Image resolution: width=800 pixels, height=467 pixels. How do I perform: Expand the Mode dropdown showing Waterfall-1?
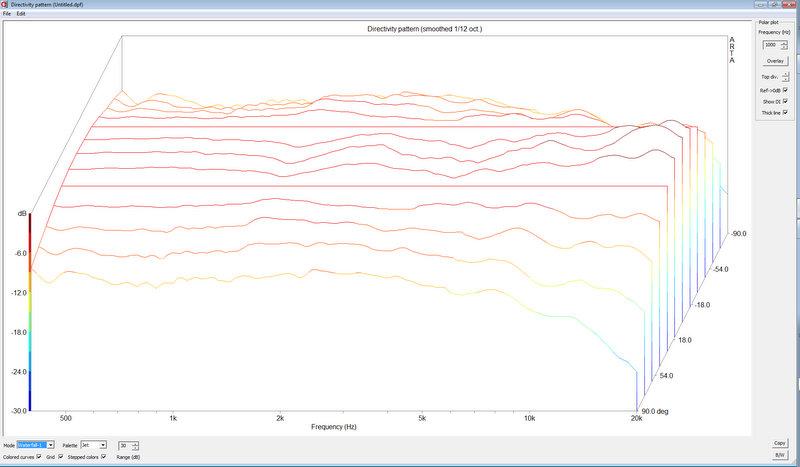[52, 444]
